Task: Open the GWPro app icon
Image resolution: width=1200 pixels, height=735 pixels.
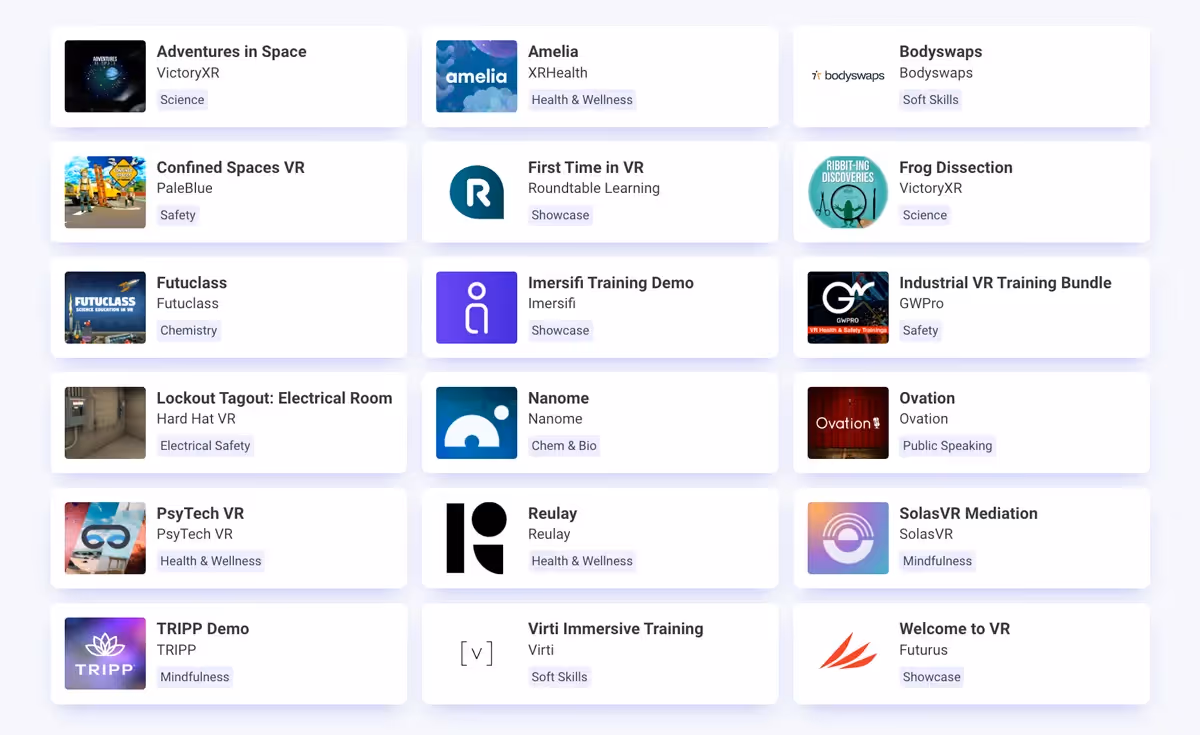Action: click(x=848, y=307)
